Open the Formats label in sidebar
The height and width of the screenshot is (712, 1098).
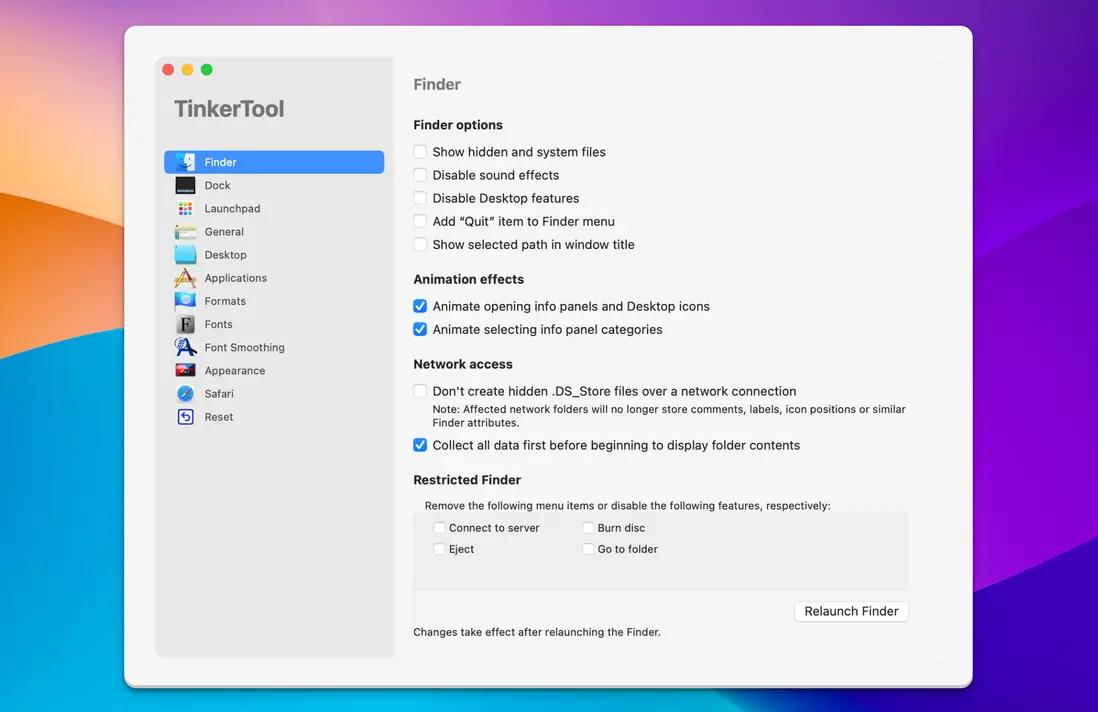[225, 300]
